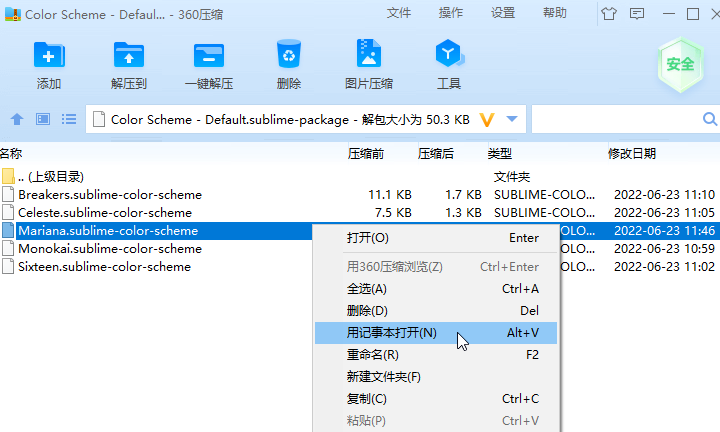Viewport: 720px width, 432px height.
Task: Click the 一键解压 one-click extract icon
Action: tap(209, 55)
